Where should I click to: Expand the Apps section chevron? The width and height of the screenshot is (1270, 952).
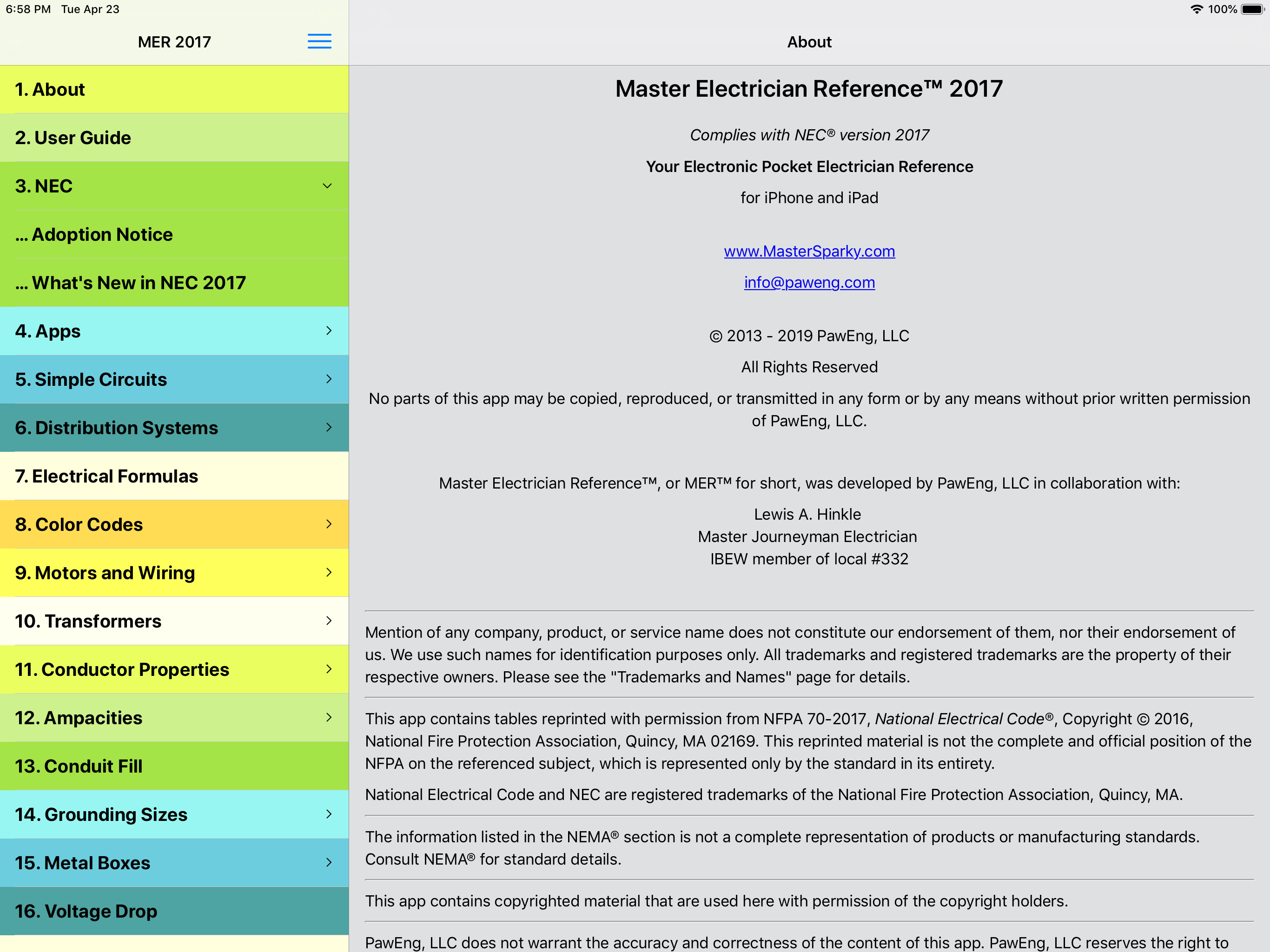pyautogui.click(x=328, y=331)
